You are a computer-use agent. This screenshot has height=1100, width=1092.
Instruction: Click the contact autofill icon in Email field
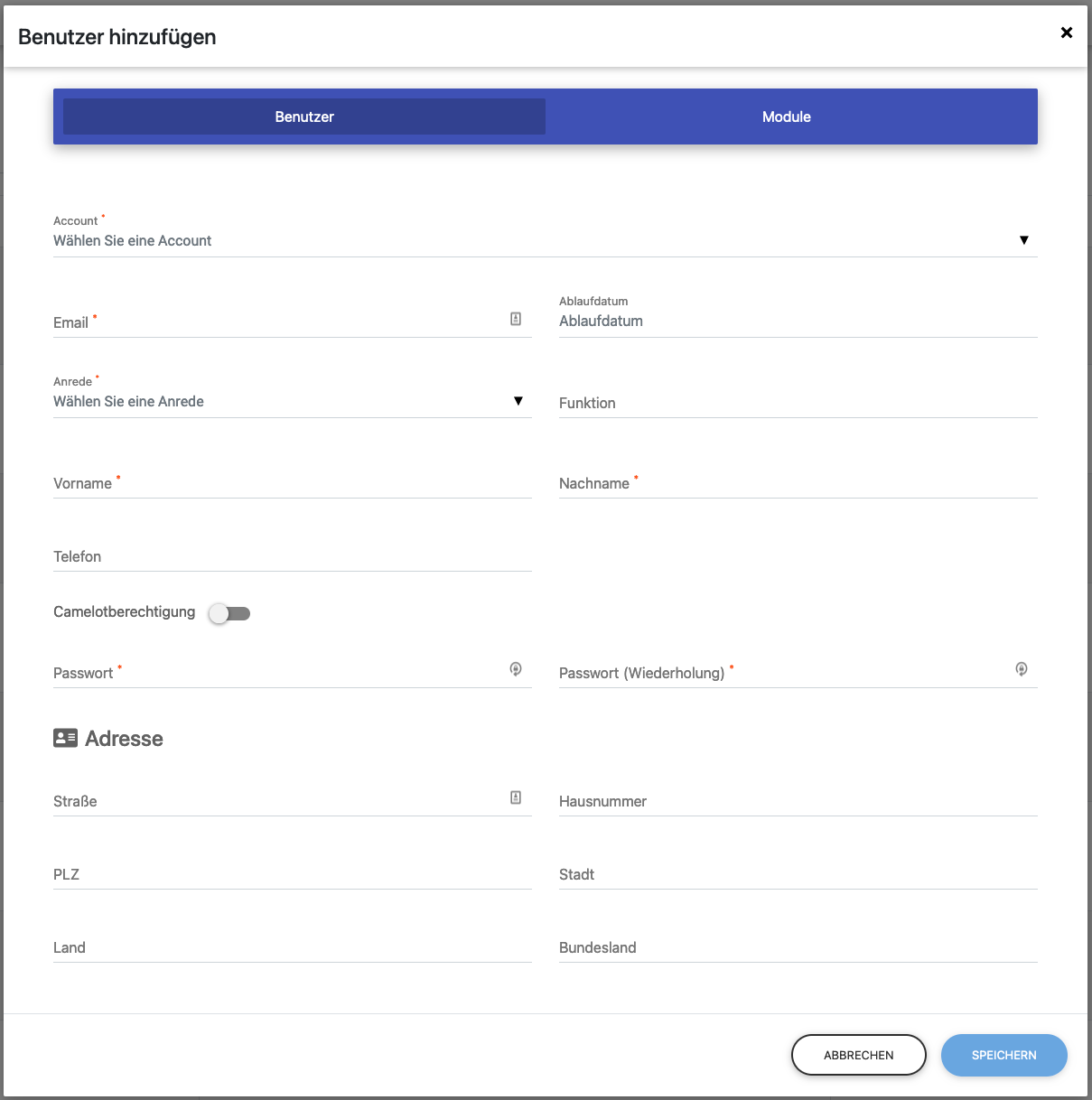pyautogui.click(x=516, y=319)
